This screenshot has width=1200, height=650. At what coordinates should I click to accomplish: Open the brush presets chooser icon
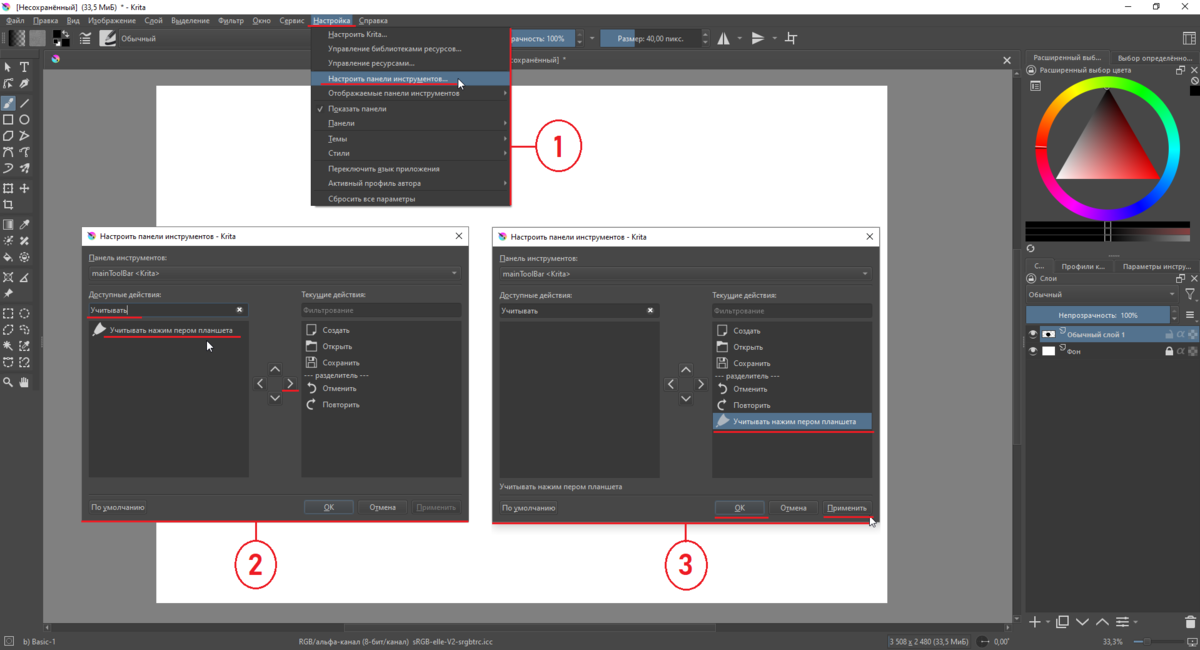107,38
